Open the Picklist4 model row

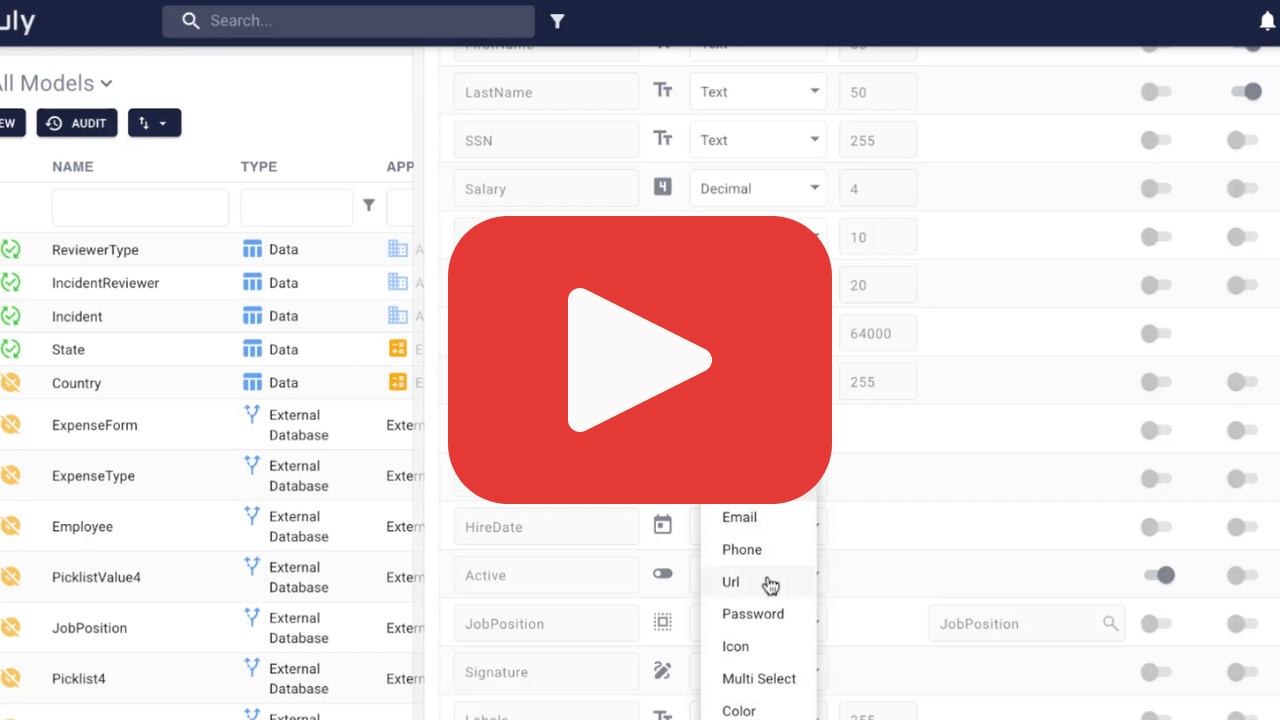[x=79, y=679]
